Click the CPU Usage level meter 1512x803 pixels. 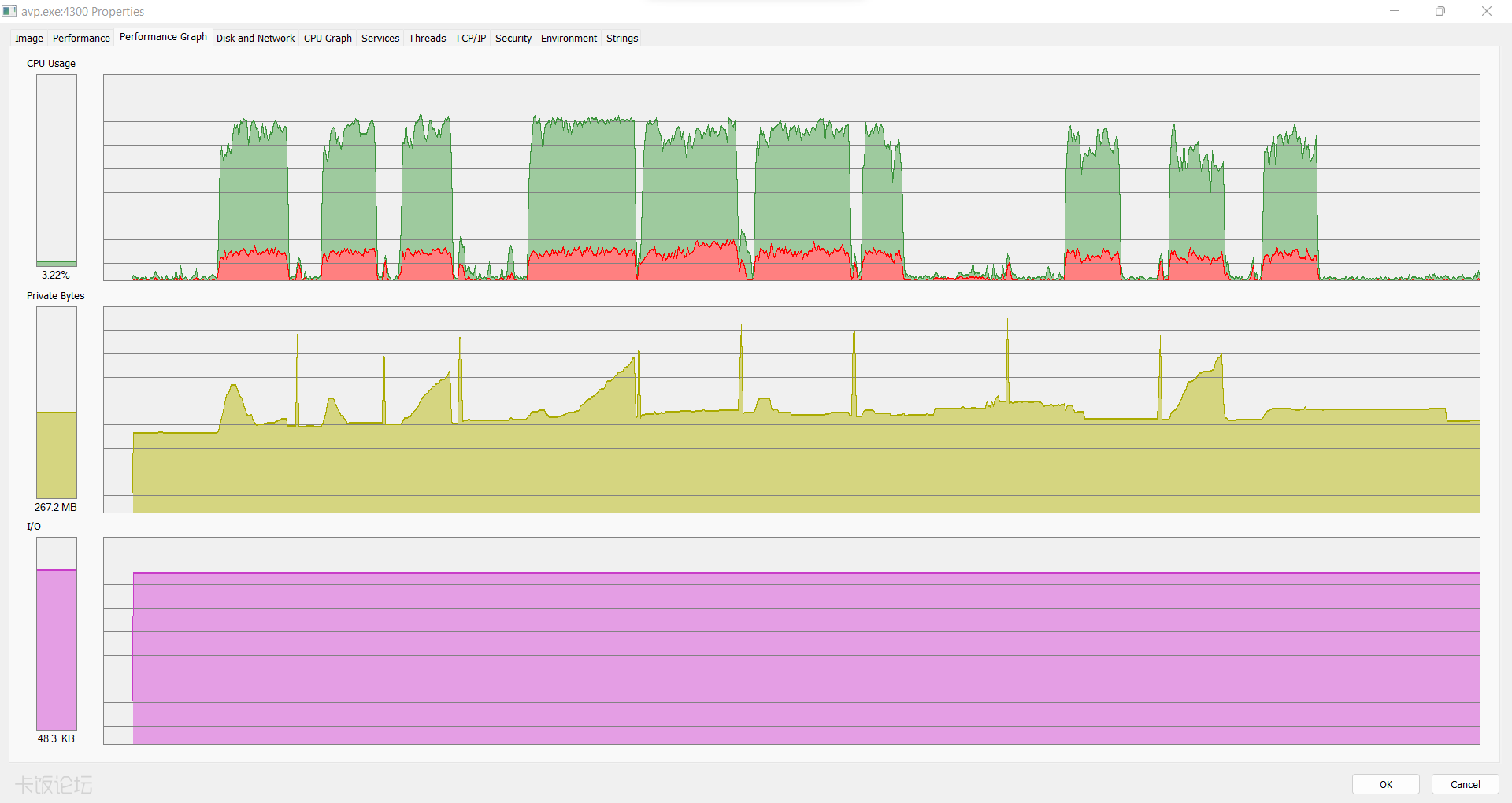[x=57, y=170]
